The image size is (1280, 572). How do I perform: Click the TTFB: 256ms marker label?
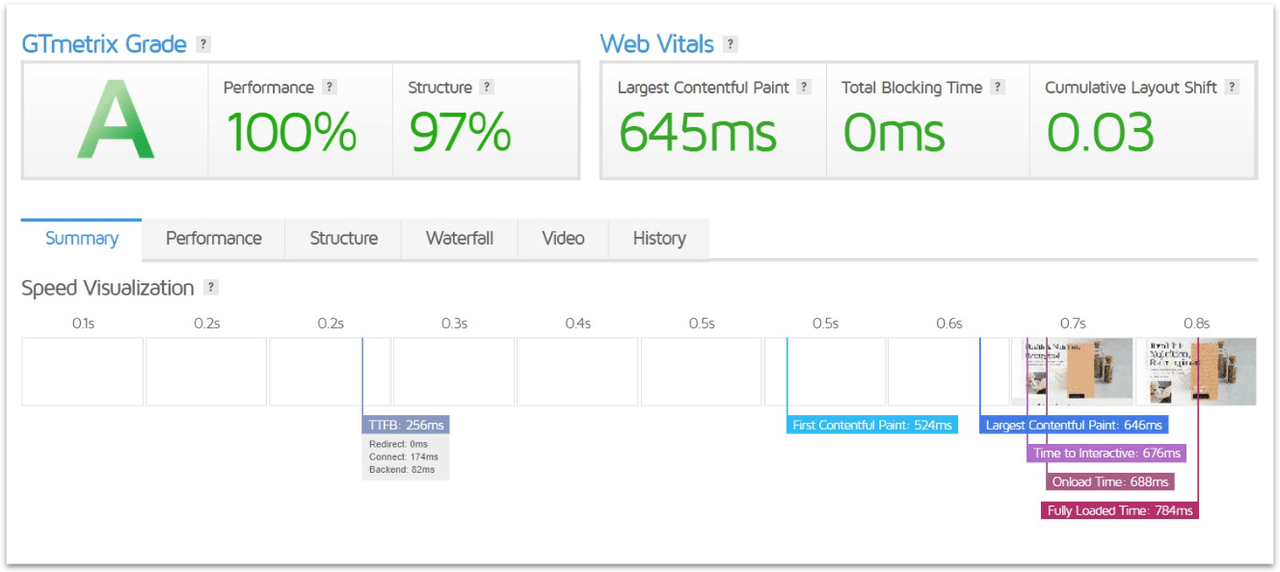pyautogui.click(x=406, y=425)
